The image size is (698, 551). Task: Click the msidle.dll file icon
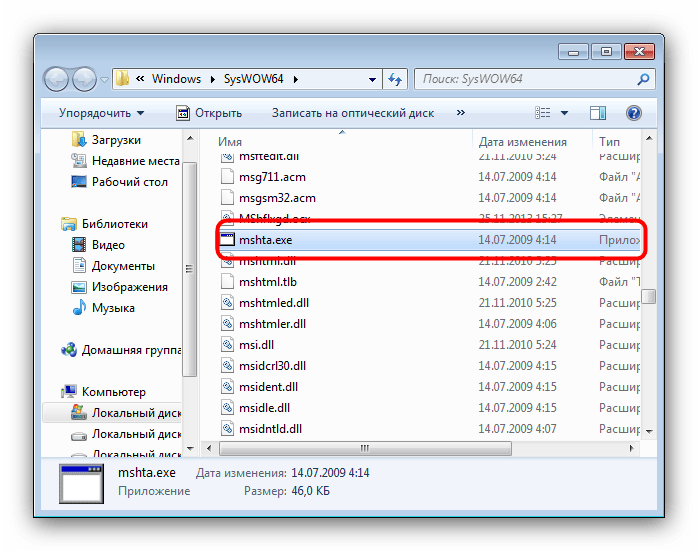(x=227, y=408)
